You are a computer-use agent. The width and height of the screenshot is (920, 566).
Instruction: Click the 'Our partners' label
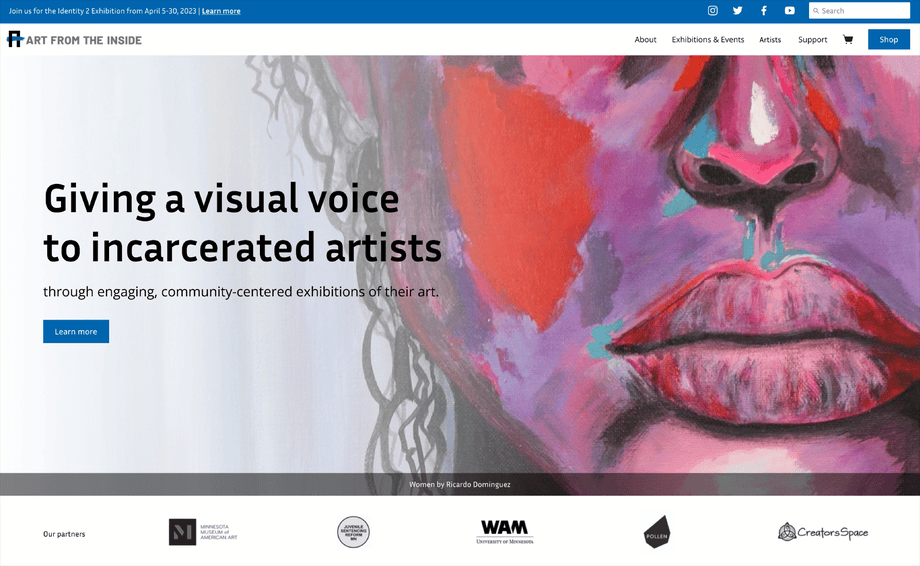64,534
